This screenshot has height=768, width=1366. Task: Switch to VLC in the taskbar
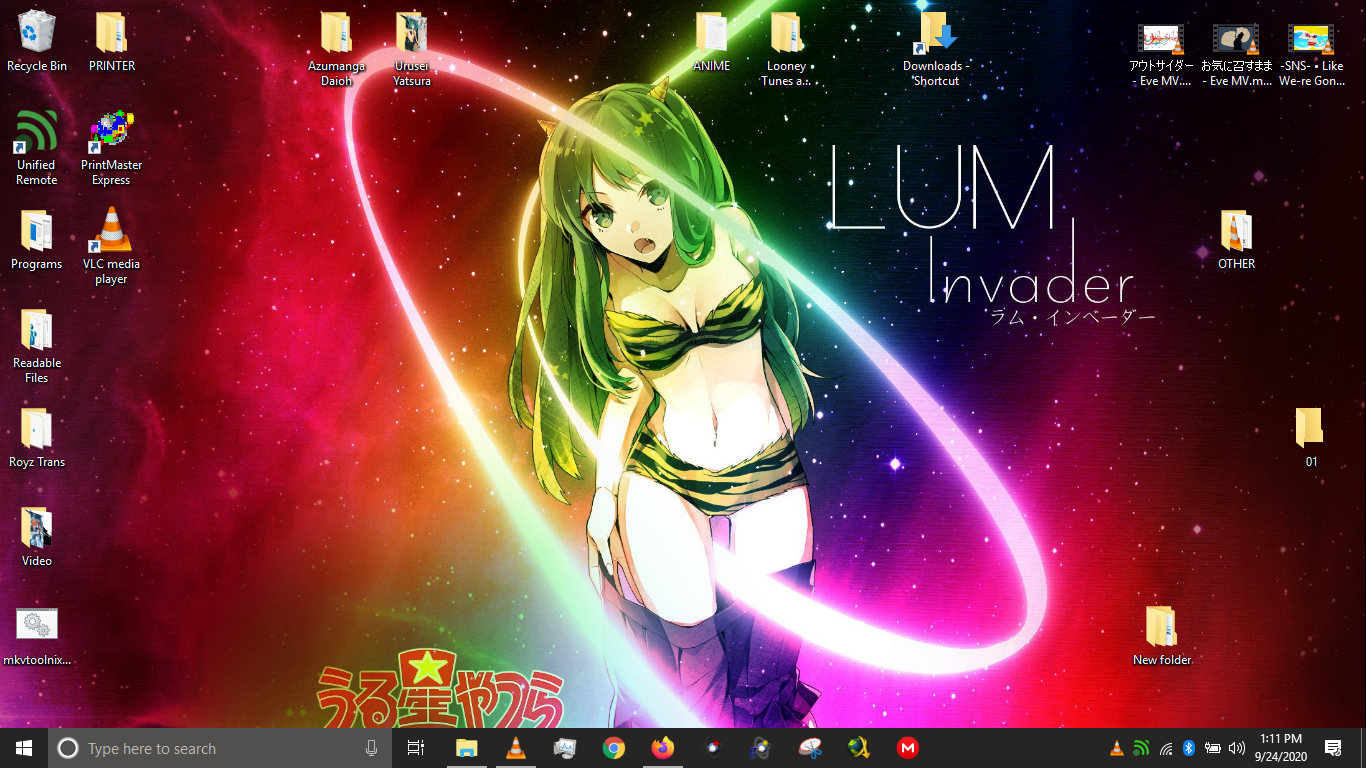(x=515, y=748)
